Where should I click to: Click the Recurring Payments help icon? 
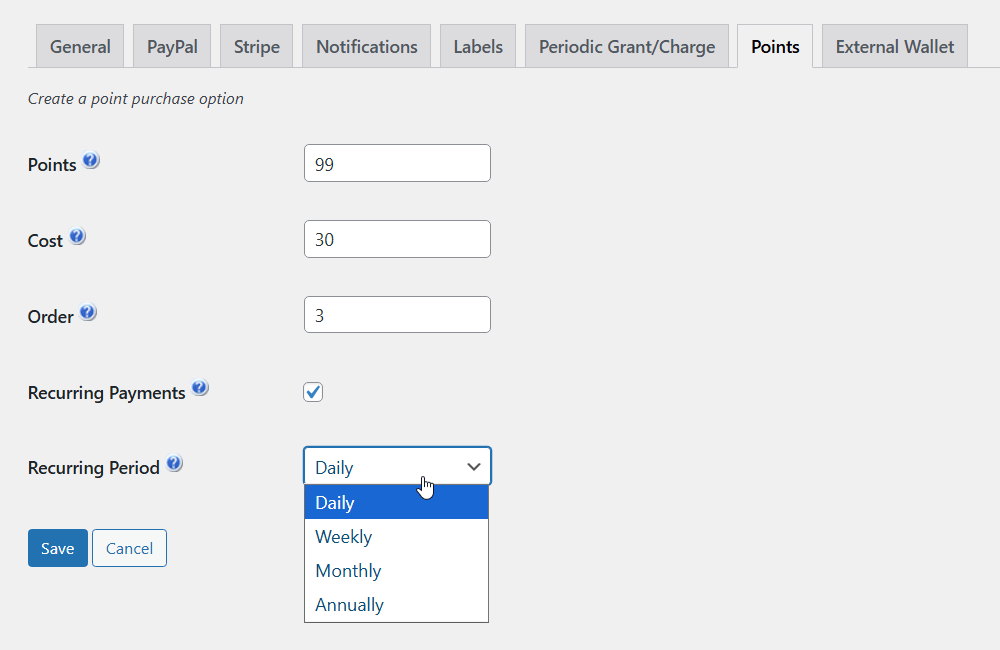(200, 389)
